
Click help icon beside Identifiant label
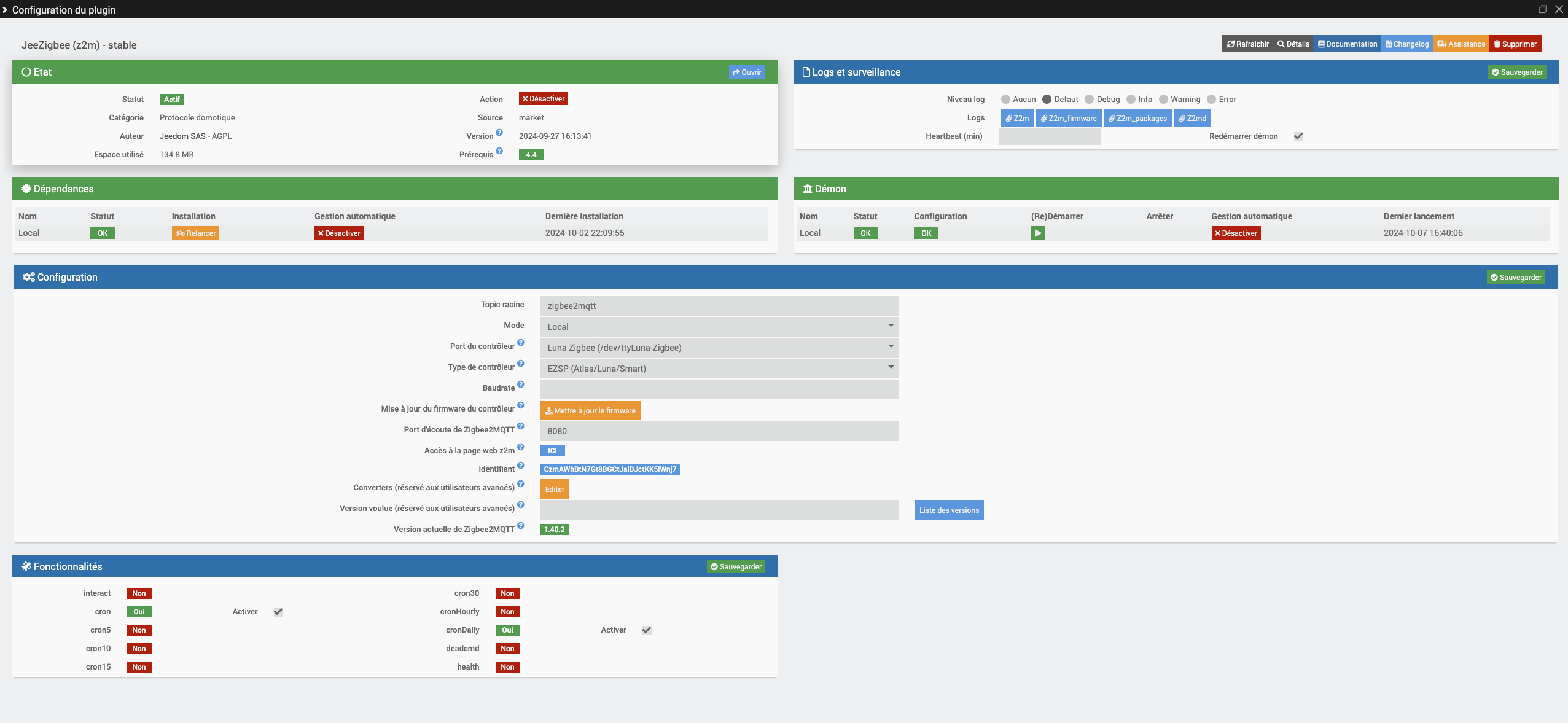520,466
